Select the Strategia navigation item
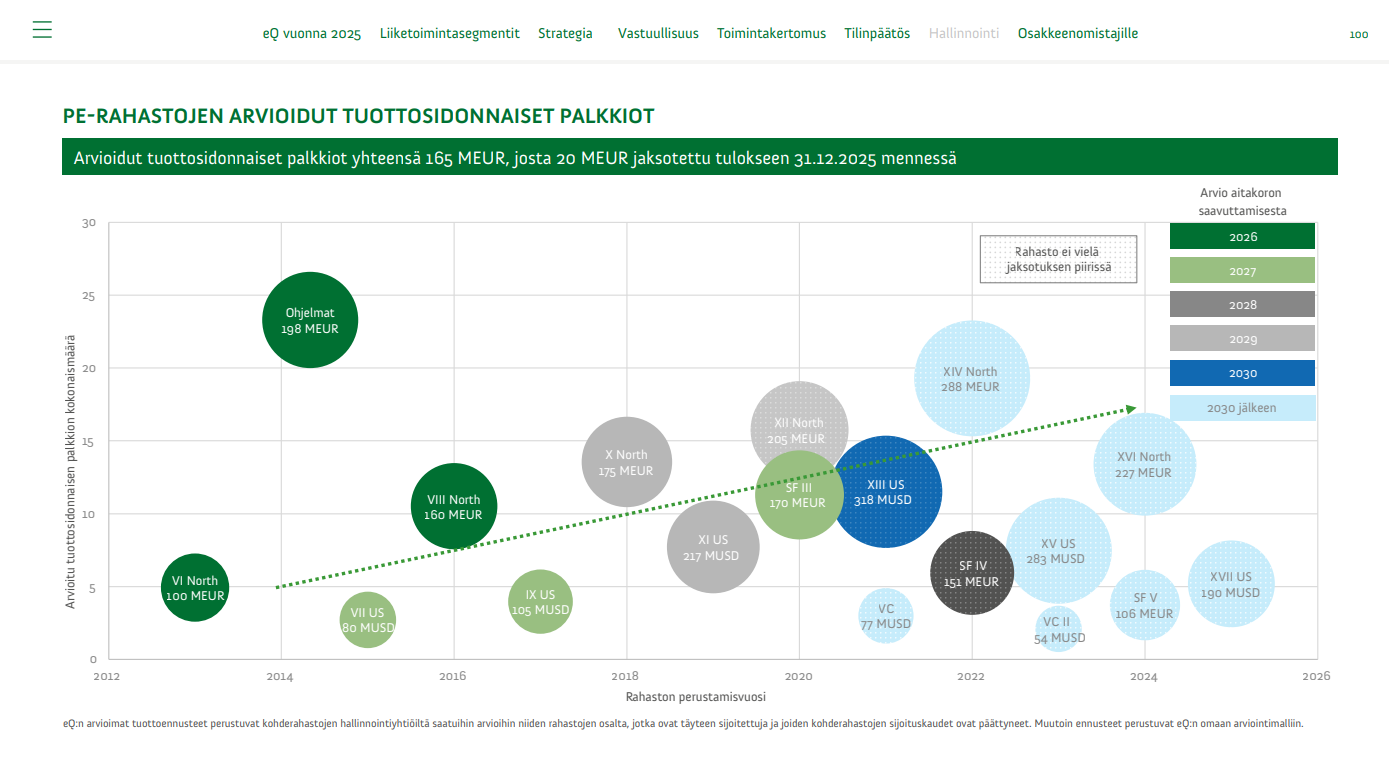1389x769 pixels. click(565, 33)
